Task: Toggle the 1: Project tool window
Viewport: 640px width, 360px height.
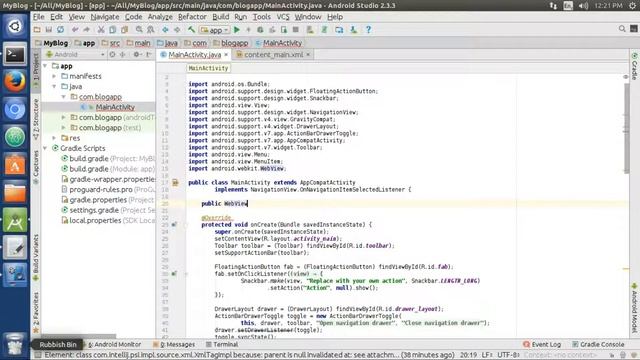Action: (36, 70)
